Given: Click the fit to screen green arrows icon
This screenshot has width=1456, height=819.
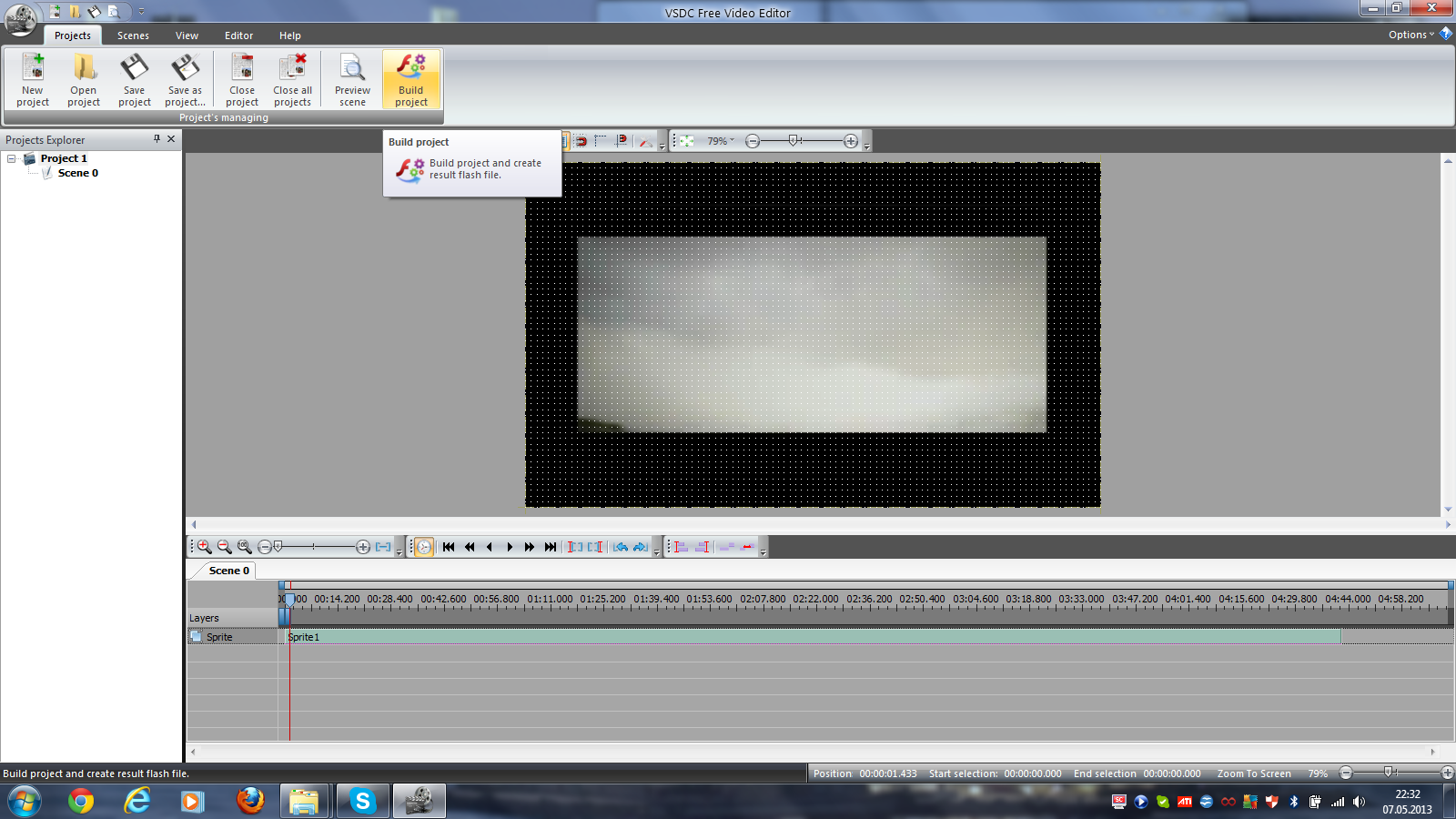Looking at the screenshot, I should point(687,141).
